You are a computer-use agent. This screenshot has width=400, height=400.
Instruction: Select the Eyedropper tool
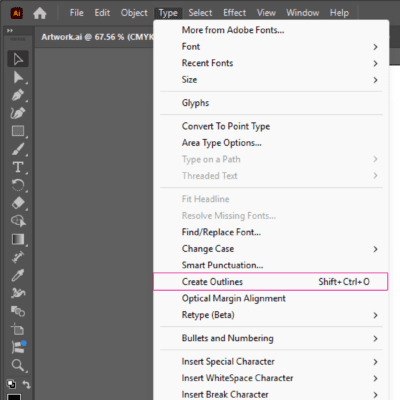pyautogui.click(x=18, y=275)
